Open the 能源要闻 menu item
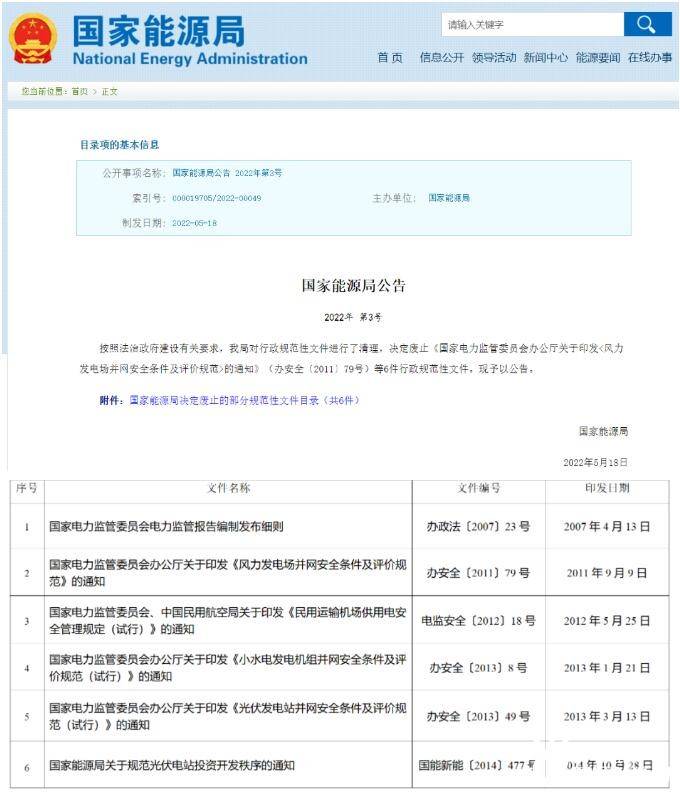This screenshot has width=680, height=793. [x=598, y=58]
